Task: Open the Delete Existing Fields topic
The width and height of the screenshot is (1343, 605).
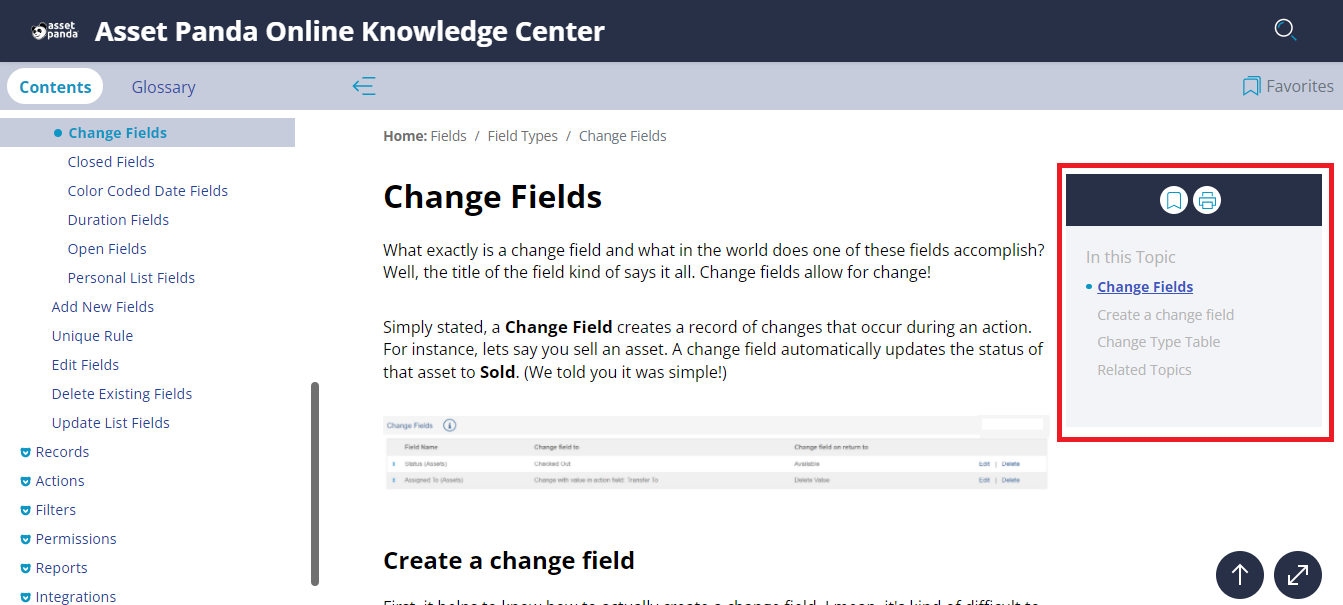Action: pos(122,394)
